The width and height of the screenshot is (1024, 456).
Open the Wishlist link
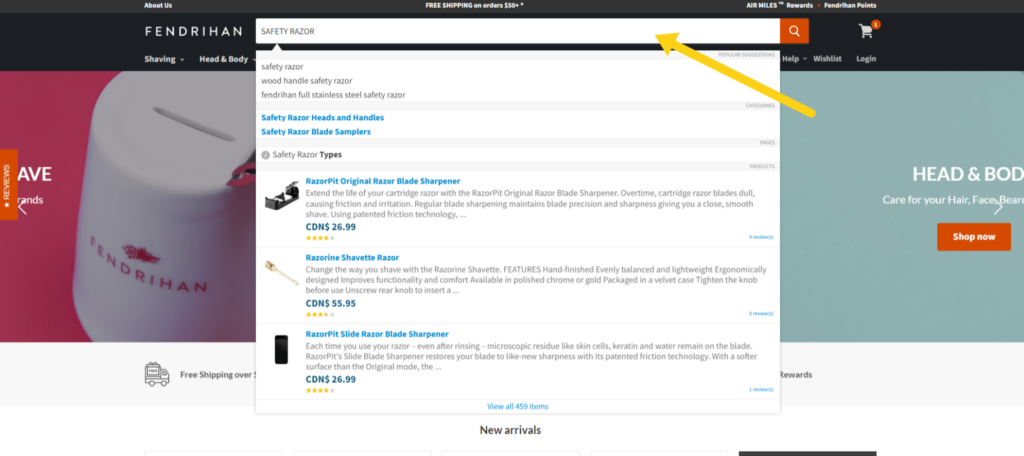click(827, 59)
